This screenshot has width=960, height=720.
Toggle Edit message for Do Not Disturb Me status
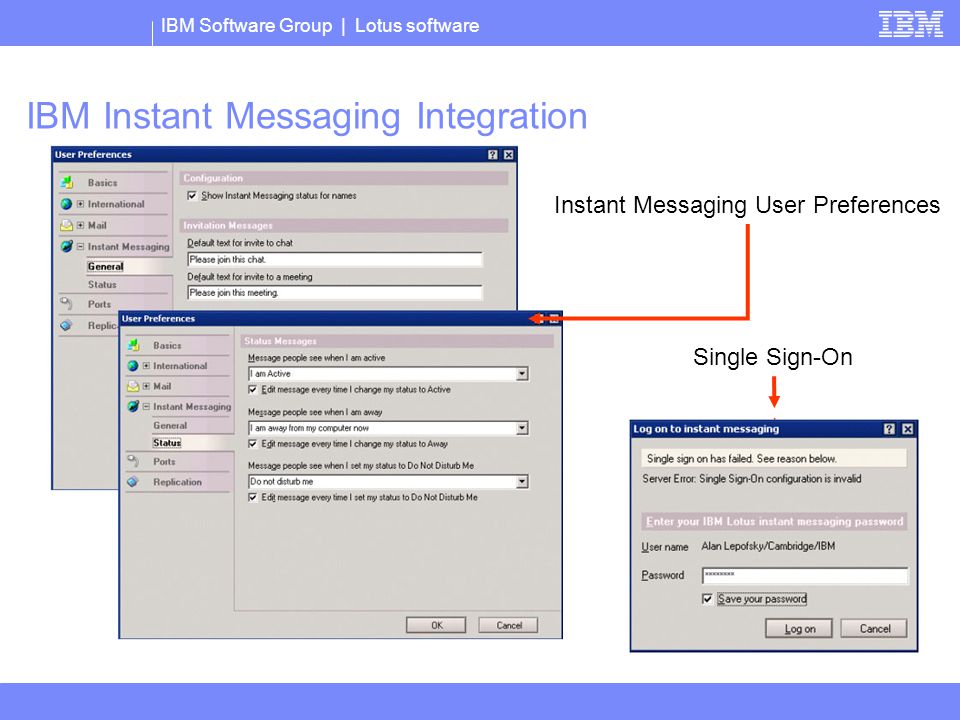click(x=252, y=497)
